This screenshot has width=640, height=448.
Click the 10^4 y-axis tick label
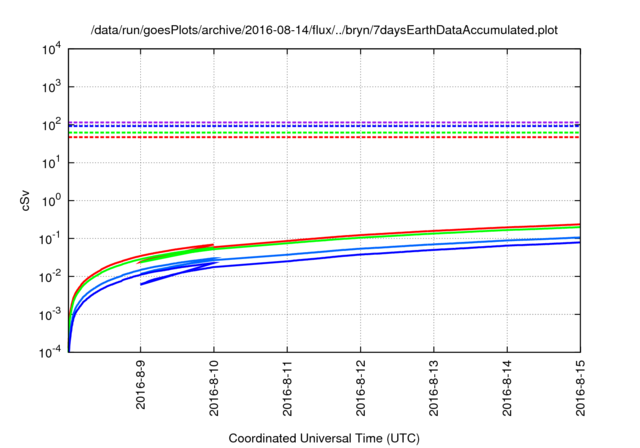[x=50, y=49]
